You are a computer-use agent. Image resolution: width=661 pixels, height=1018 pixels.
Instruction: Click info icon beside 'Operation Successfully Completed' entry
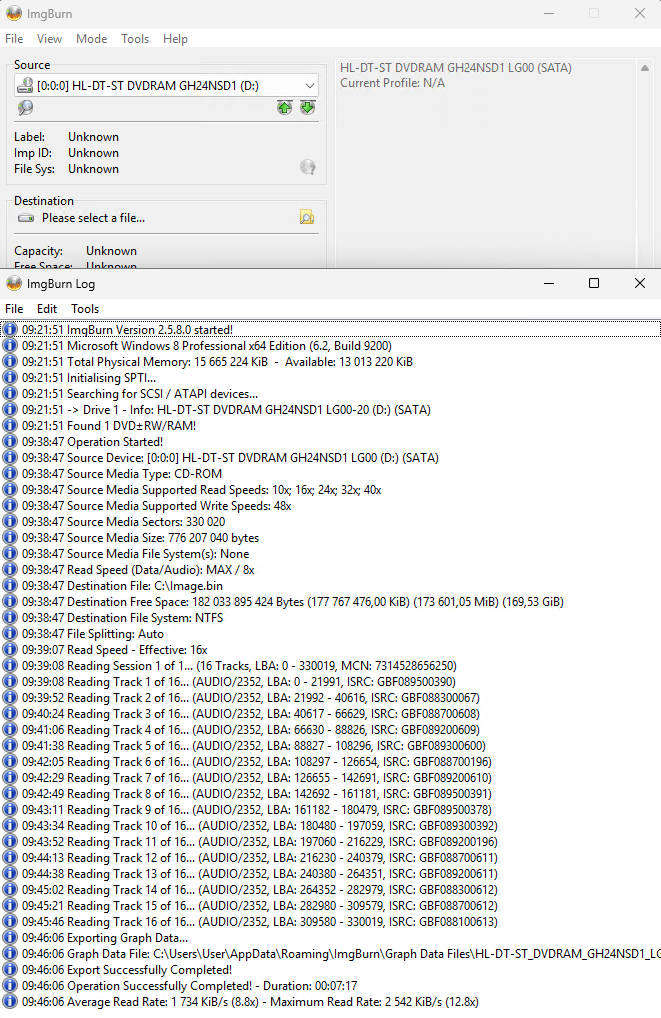tap(10, 985)
